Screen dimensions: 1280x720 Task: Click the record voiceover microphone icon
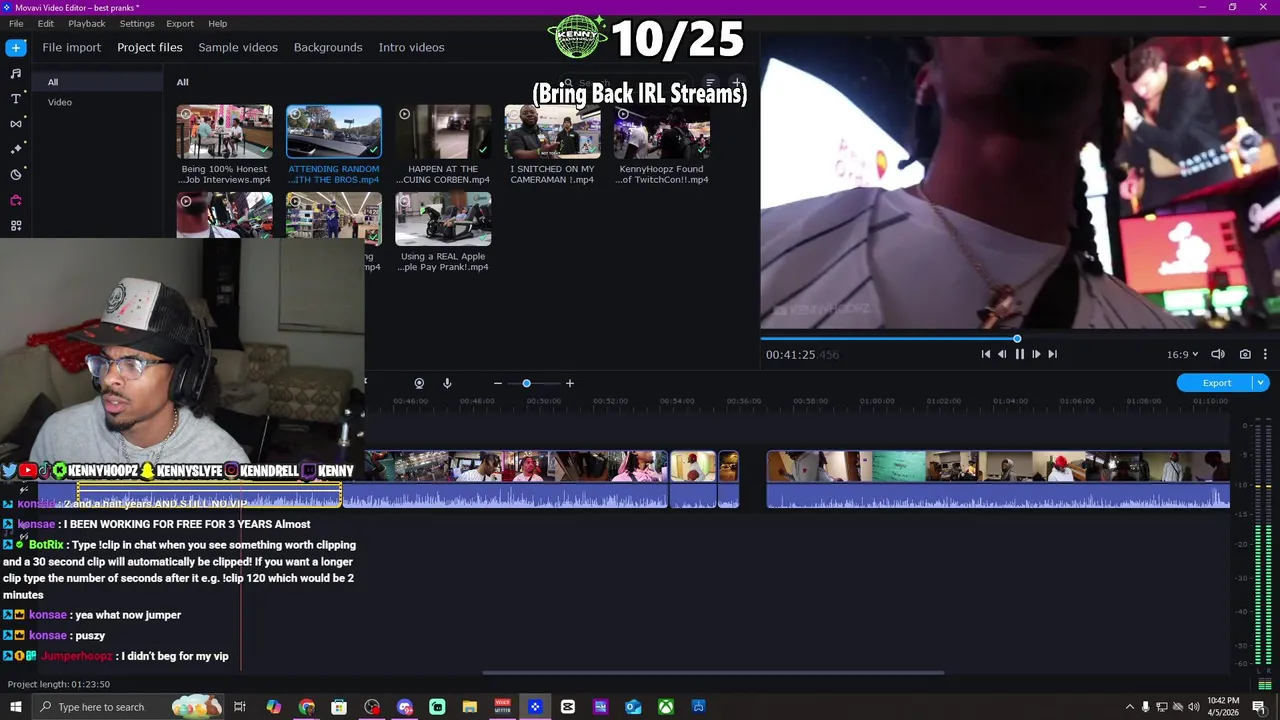(x=447, y=383)
